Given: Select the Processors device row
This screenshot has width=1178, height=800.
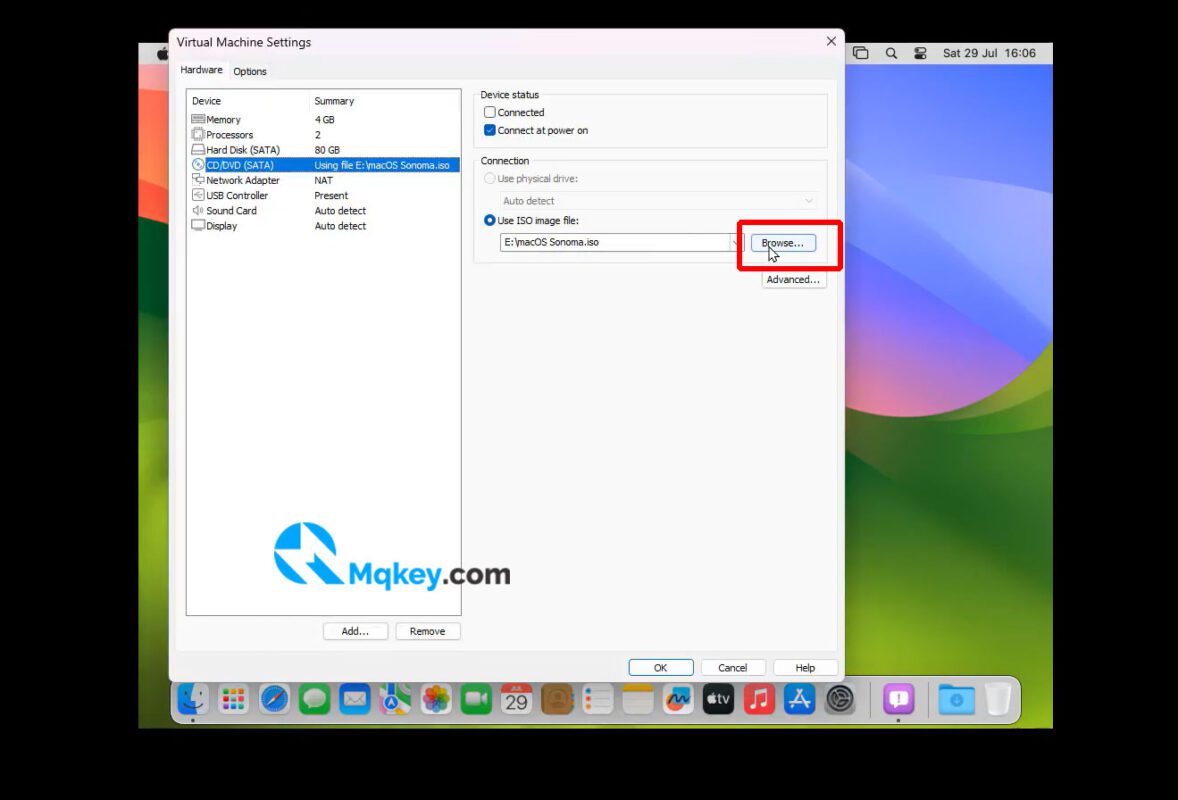Looking at the screenshot, I should pyautogui.click(x=324, y=134).
